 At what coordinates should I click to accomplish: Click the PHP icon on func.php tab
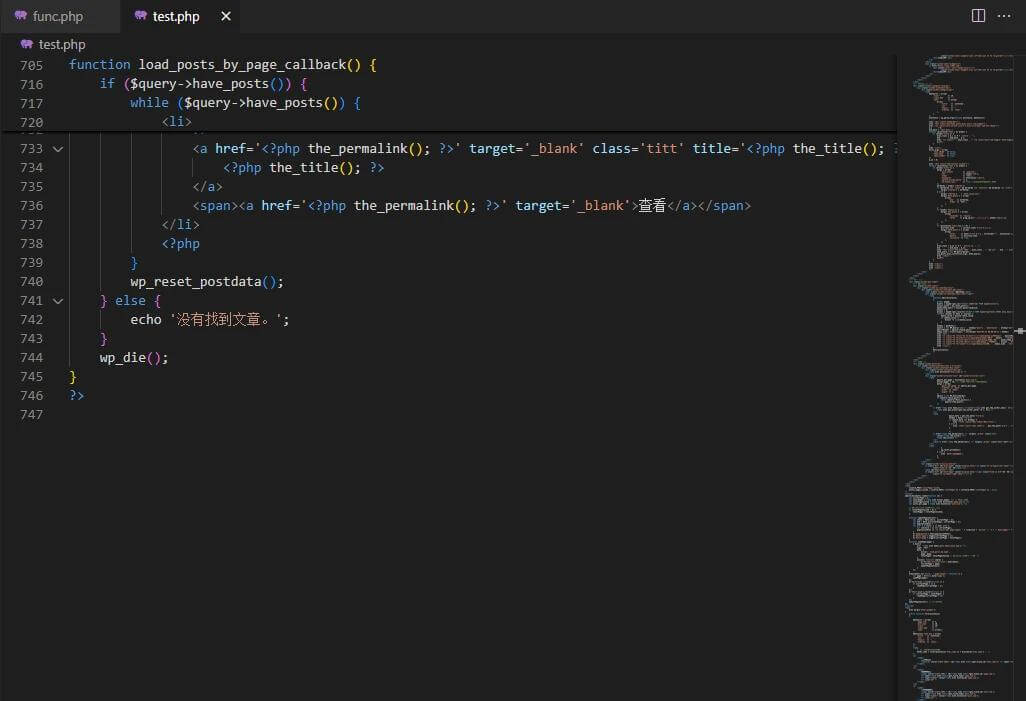pyautogui.click(x=21, y=16)
